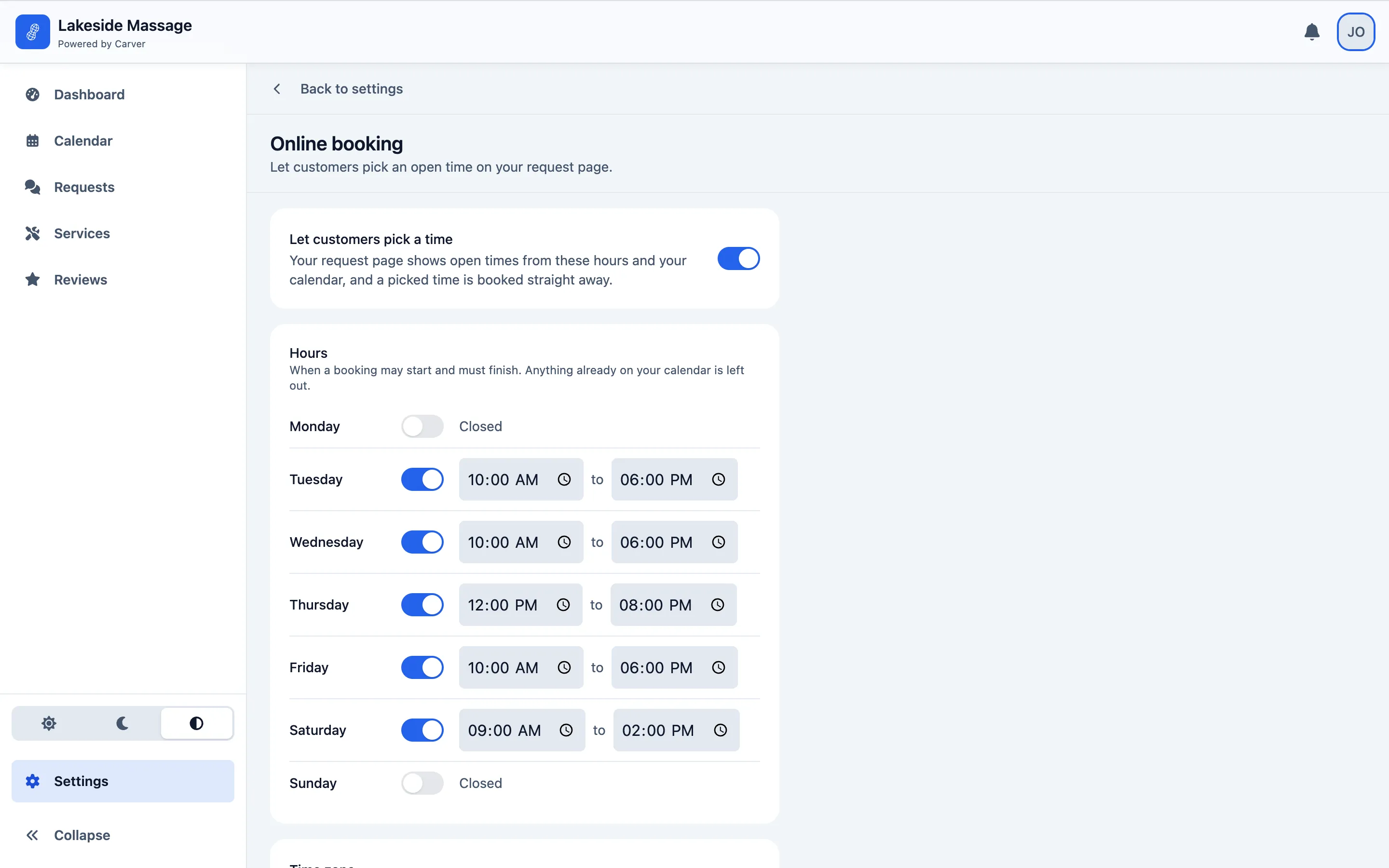1389x868 pixels.
Task: Select the light theme sun icon
Action: [49, 723]
